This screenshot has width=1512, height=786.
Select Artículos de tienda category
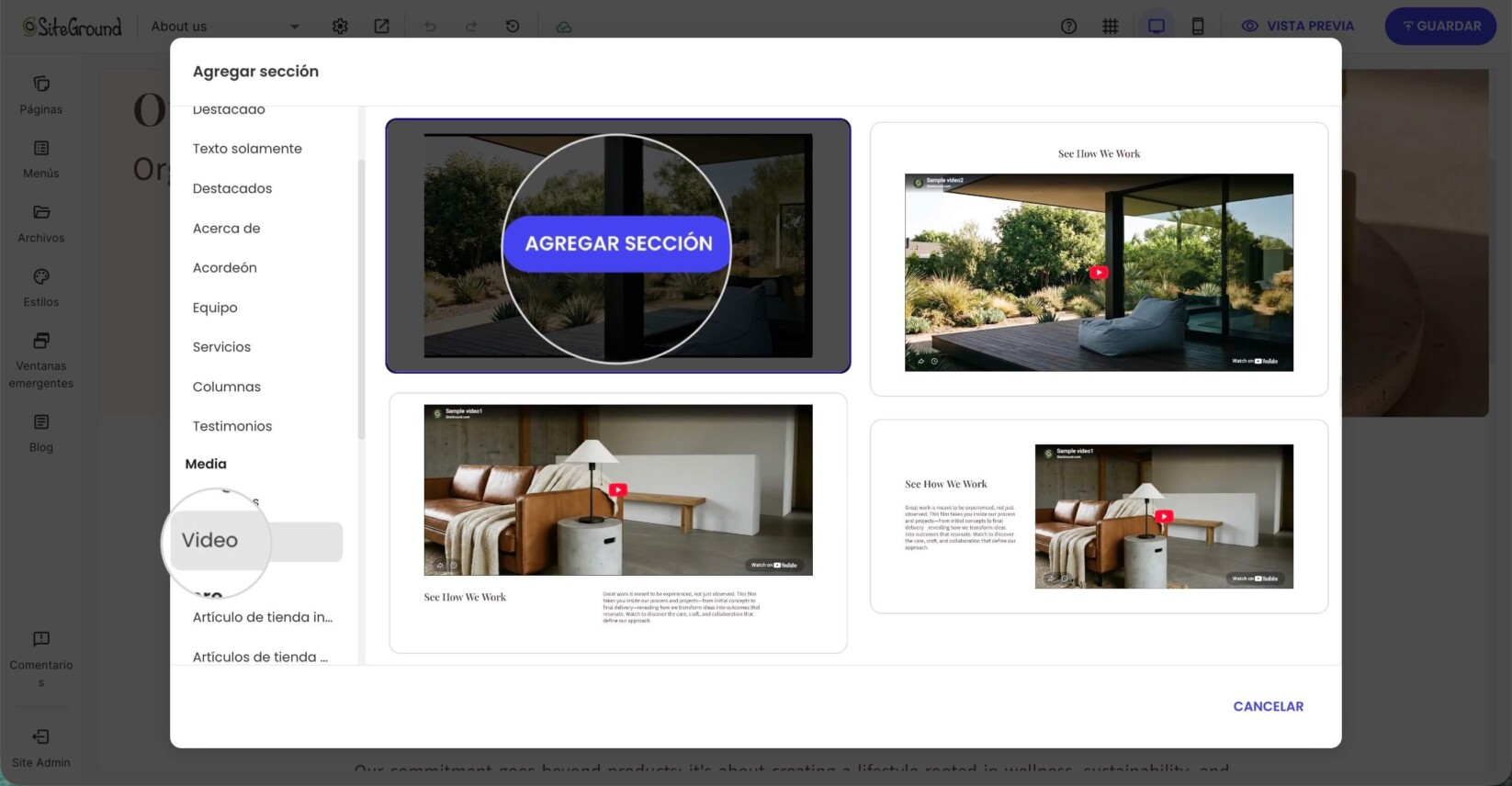coord(260,657)
